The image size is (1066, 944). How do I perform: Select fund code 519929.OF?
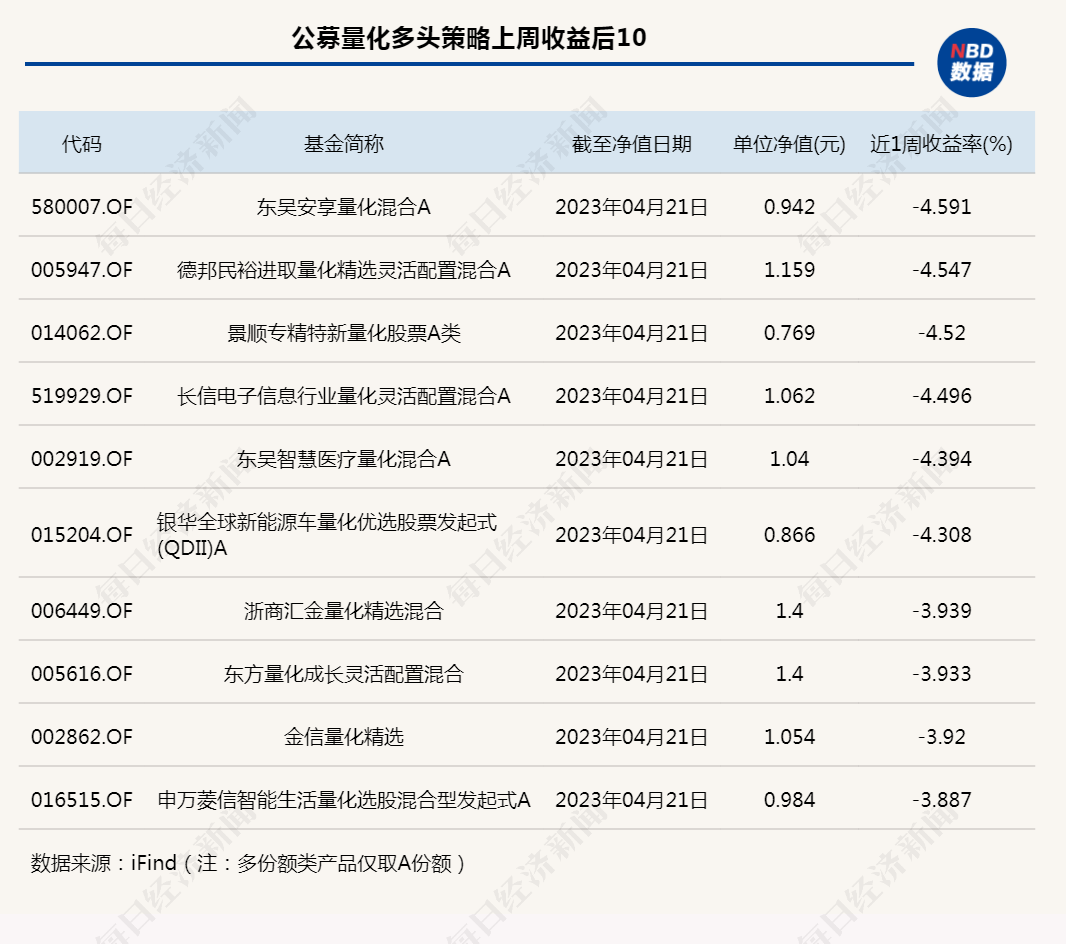(x=82, y=396)
